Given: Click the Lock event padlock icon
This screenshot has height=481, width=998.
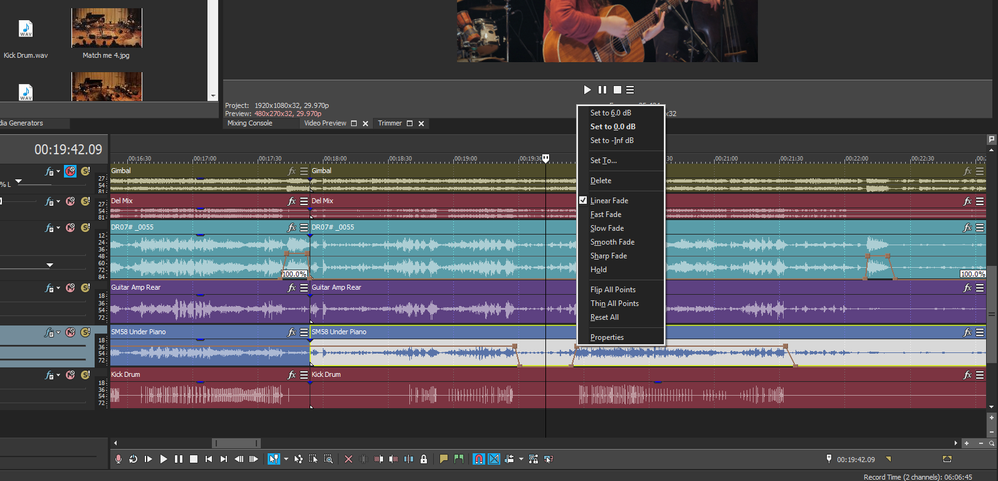Looking at the screenshot, I should 424,459.
